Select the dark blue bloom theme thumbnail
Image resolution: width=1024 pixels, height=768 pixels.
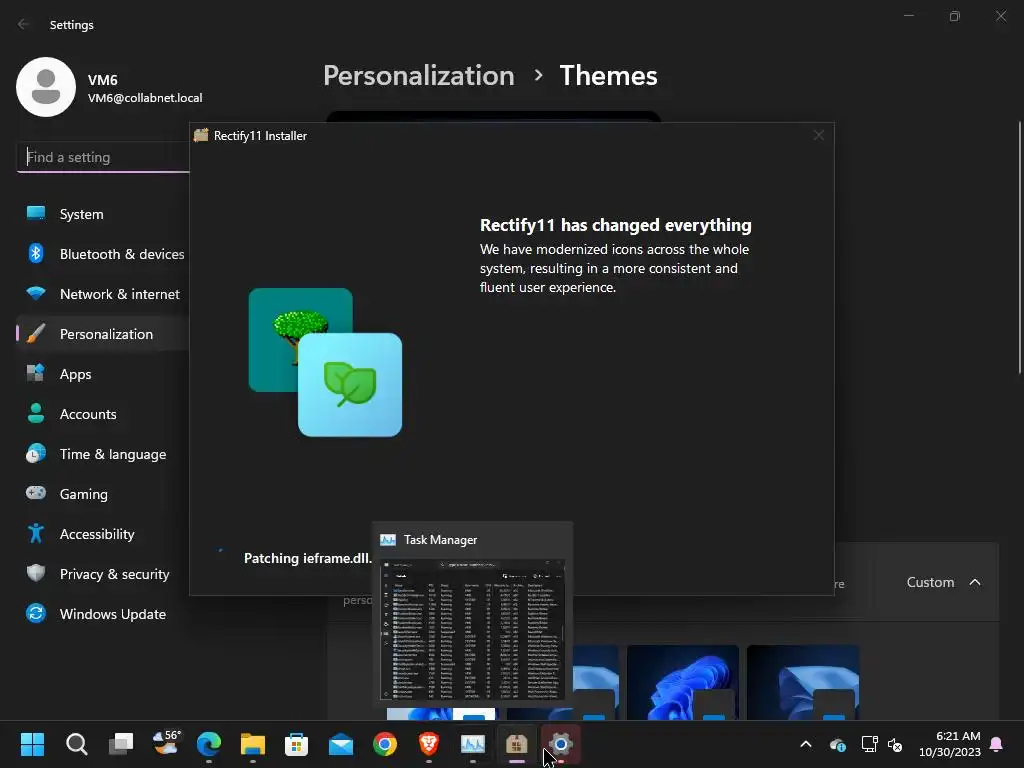click(682, 682)
